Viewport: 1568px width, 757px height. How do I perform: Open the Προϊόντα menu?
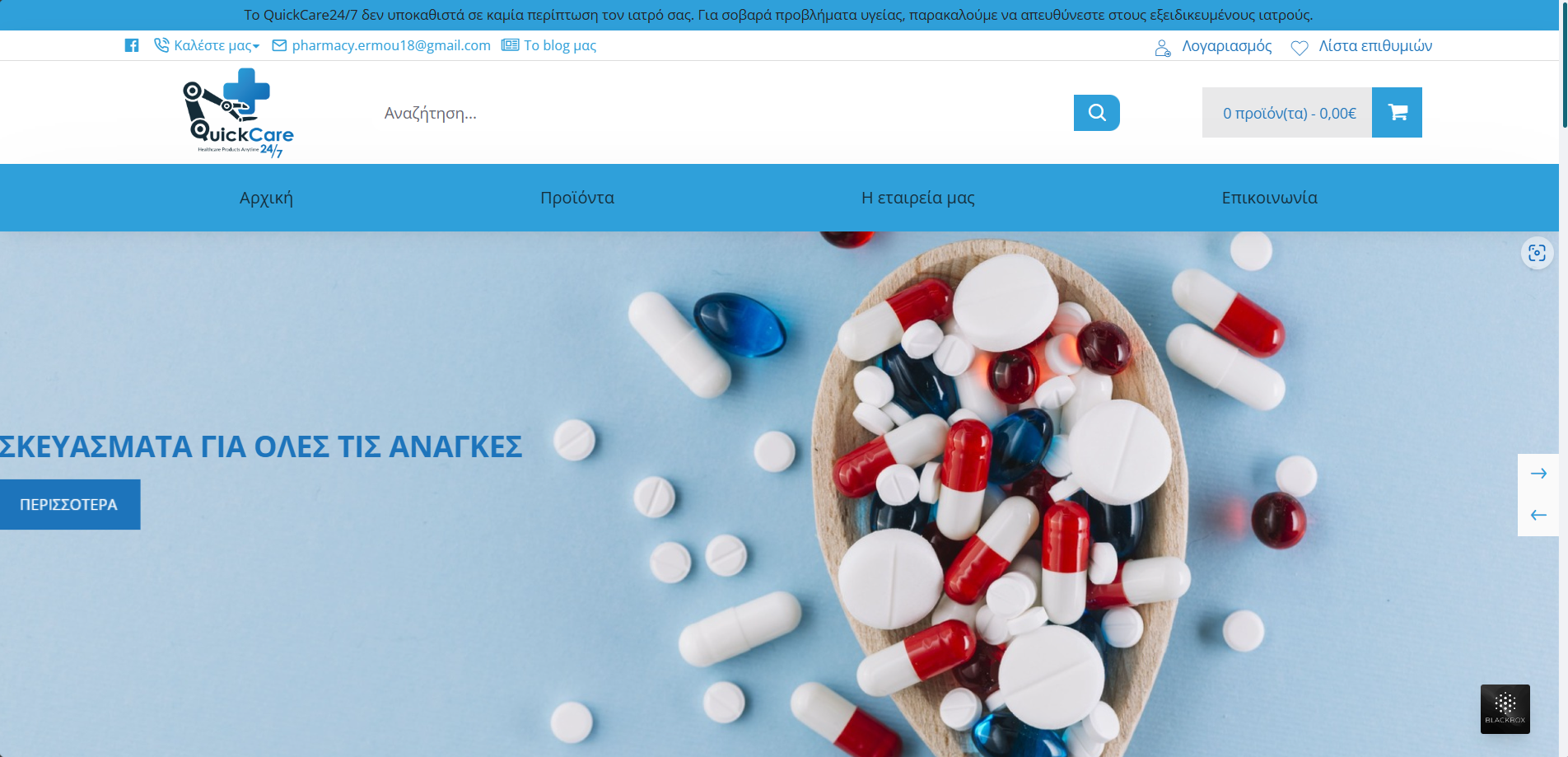point(577,198)
